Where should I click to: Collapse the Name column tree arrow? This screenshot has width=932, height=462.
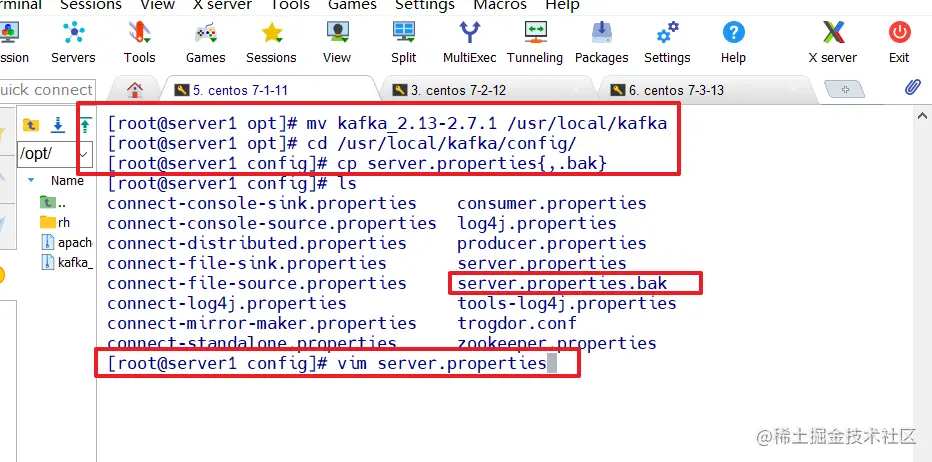[x=31, y=180]
